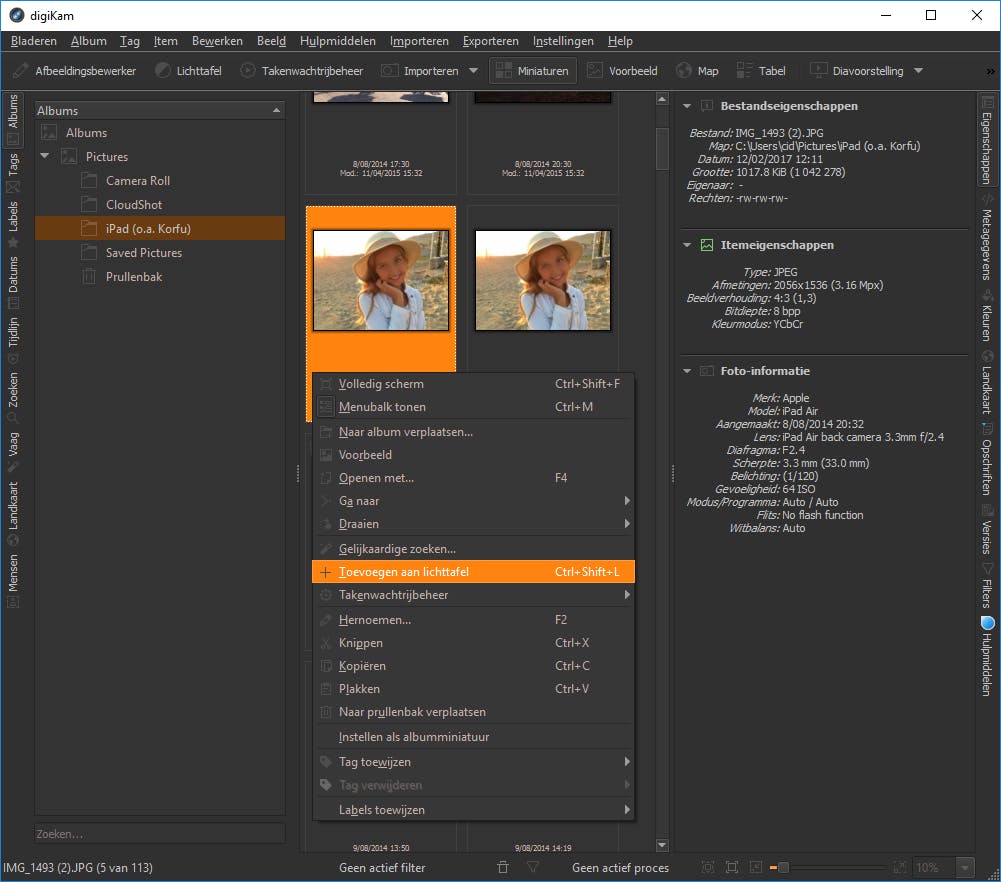Select the Zoeken left sidebar tab

click(x=13, y=397)
